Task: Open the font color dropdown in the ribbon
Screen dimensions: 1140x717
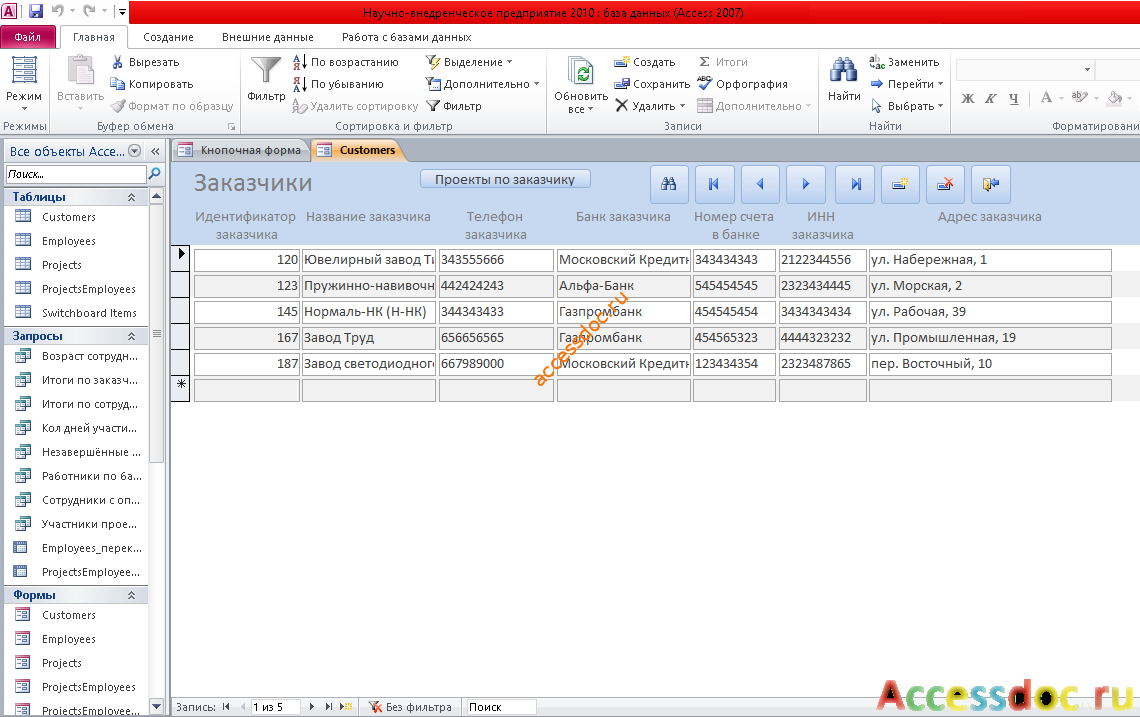Action: point(1061,98)
